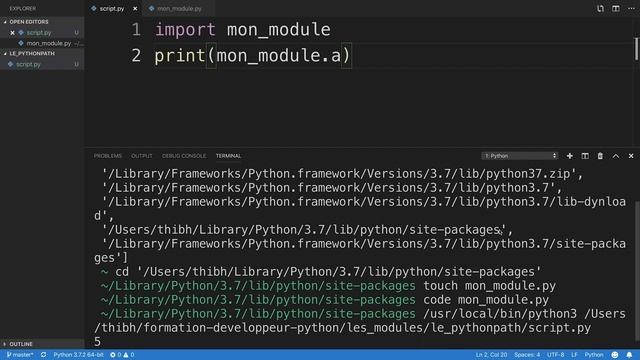Open changes compare icon in editor title

pyautogui.click(x=600, y=9)
